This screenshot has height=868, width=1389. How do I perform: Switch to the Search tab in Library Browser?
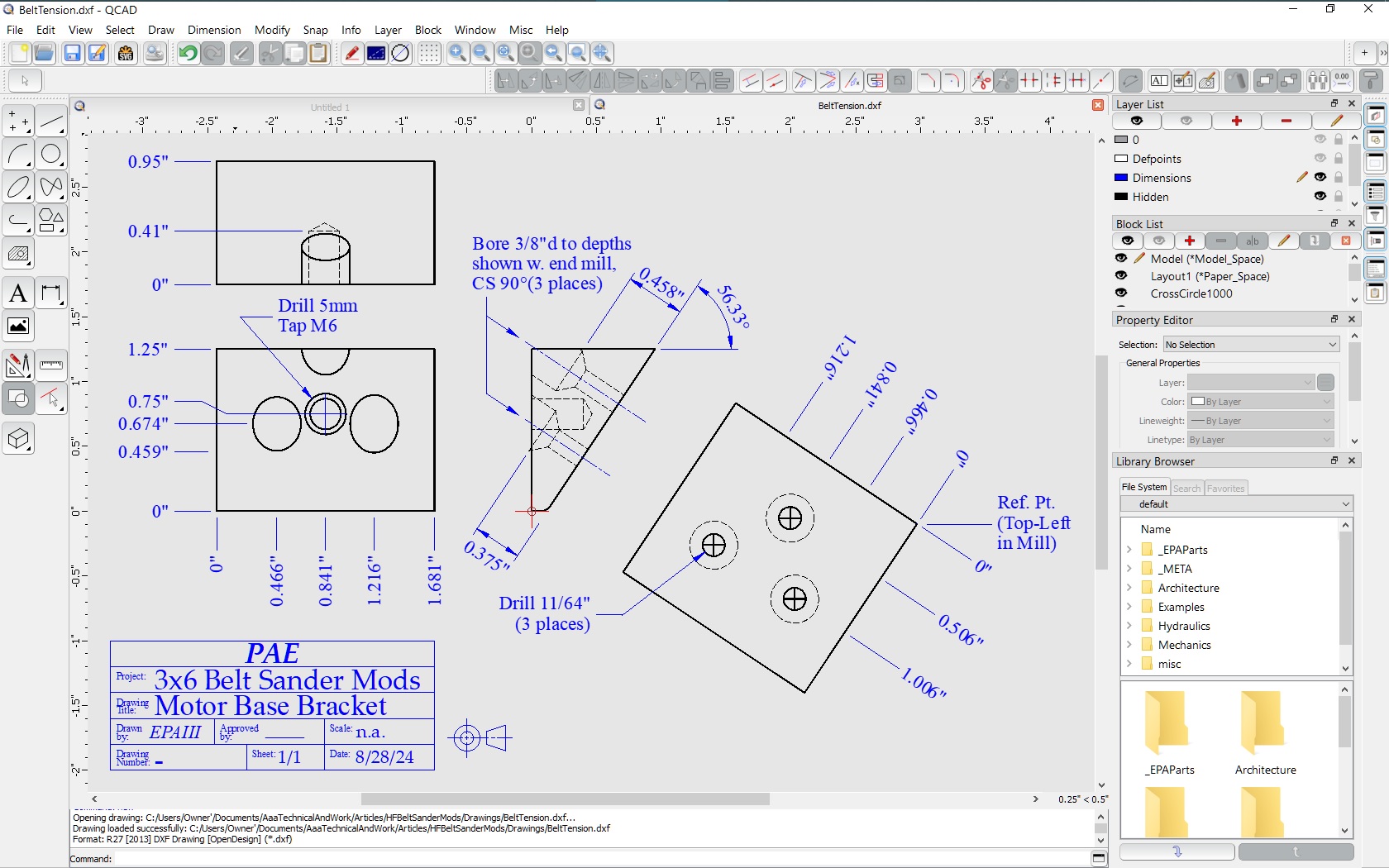1186,489
